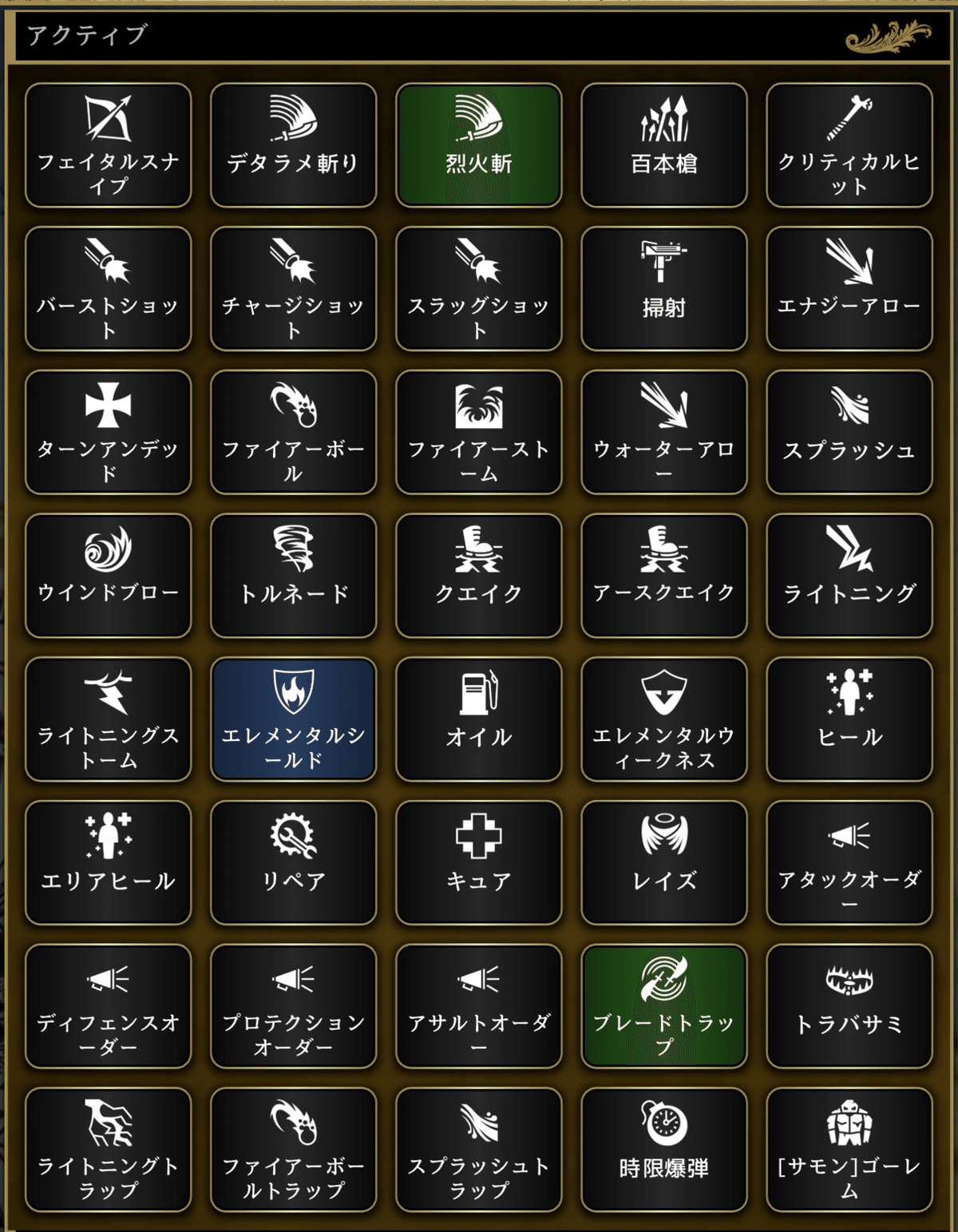Select the [サモン]ゴーレム summon skill
Screen dimensions: 958x1232
click(x=849, y=1150)
